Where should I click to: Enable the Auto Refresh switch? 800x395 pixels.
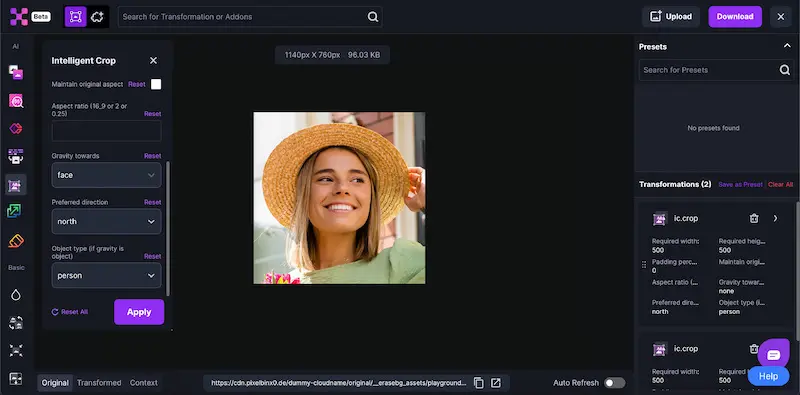[614, 383]
